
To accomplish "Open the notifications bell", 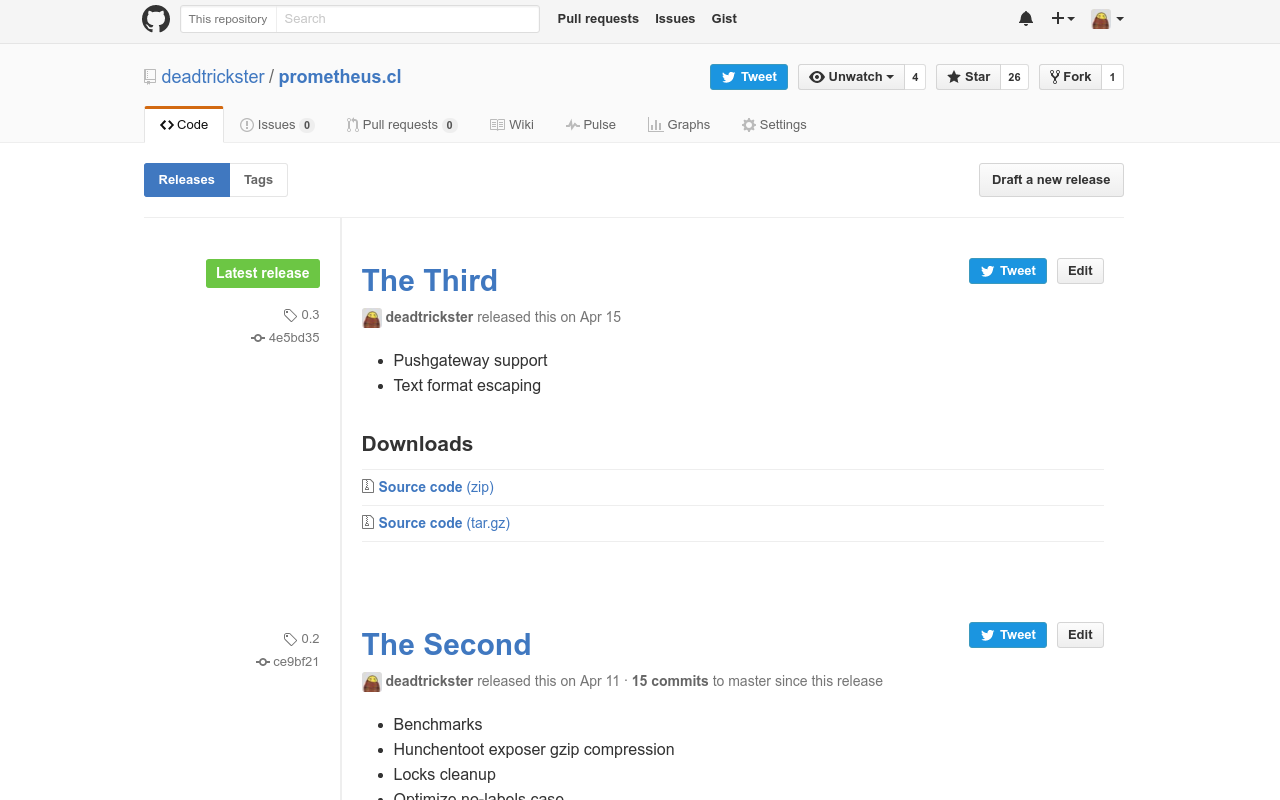I will pyautogui.click(x=1026, y=19).
